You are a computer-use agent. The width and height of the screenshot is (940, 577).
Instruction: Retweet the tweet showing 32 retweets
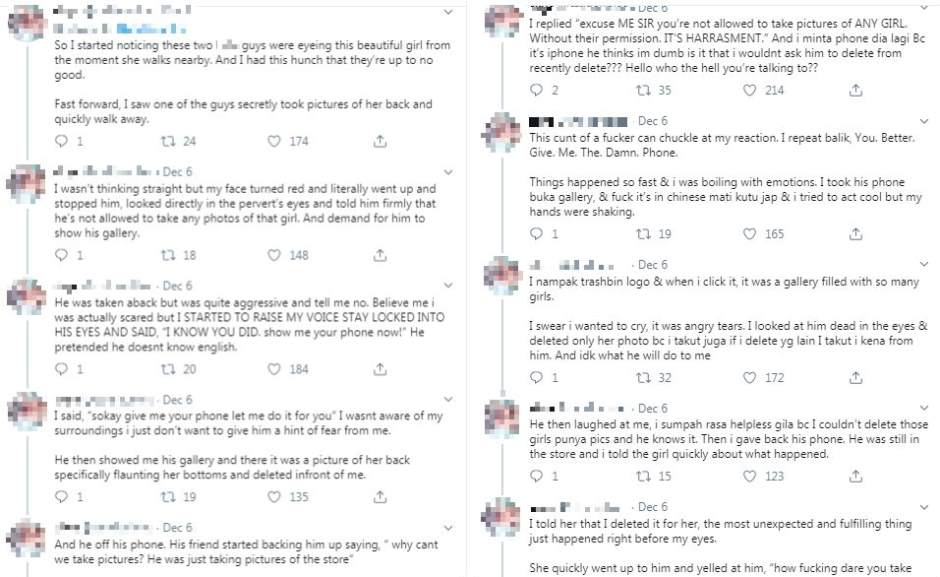644,378
